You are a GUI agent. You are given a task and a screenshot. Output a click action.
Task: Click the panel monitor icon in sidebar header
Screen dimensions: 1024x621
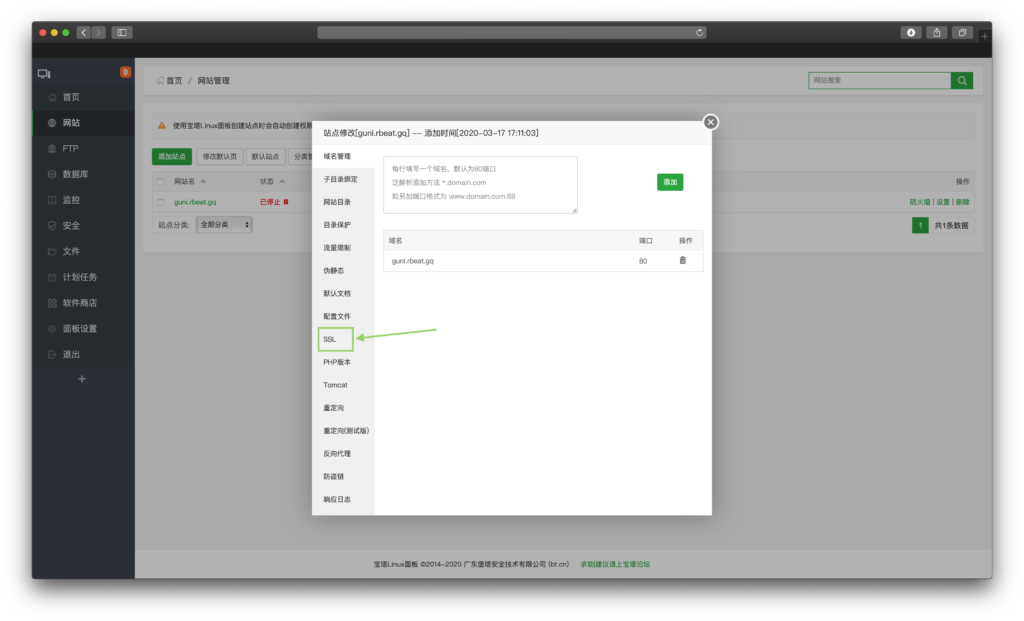click(x=44, y=74)
